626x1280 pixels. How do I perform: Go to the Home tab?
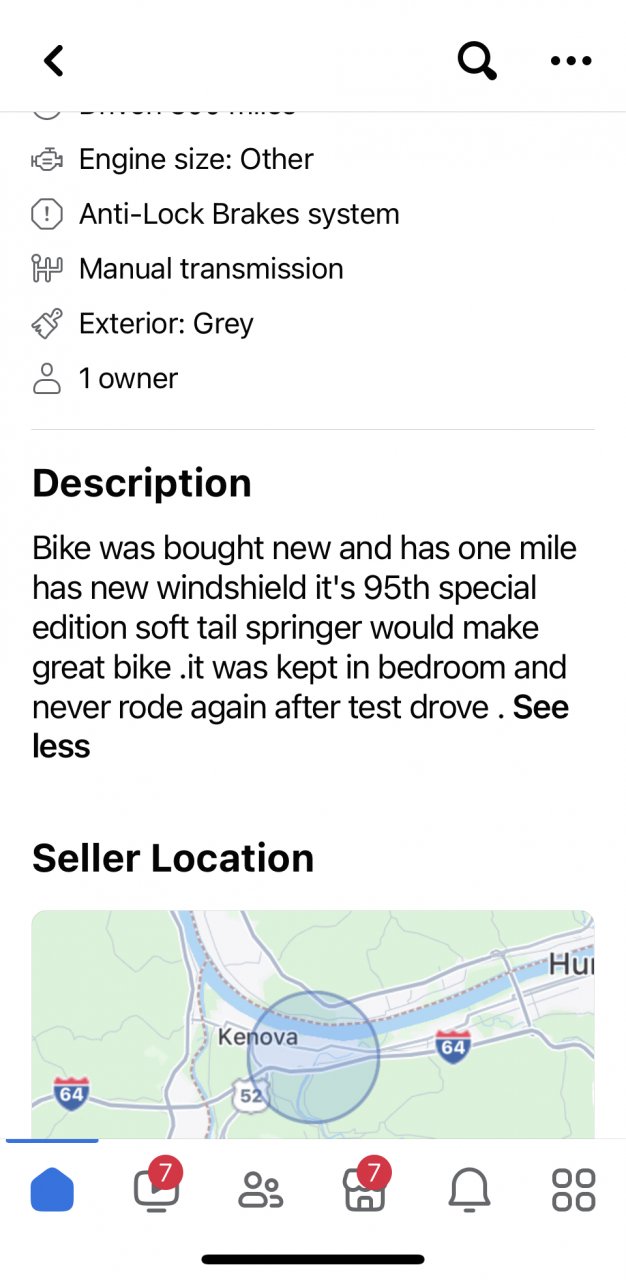[x=52, y=1190]
